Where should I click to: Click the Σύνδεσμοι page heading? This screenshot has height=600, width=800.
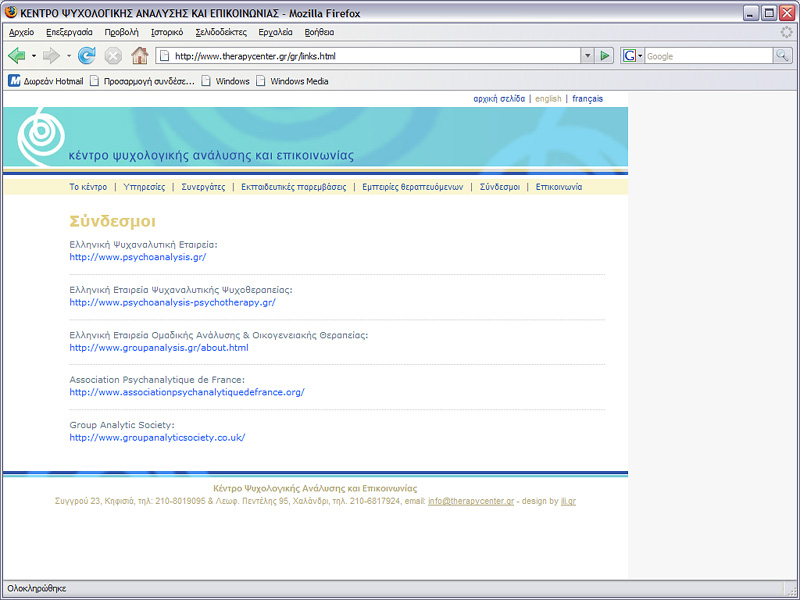click(x=112, y=221)
